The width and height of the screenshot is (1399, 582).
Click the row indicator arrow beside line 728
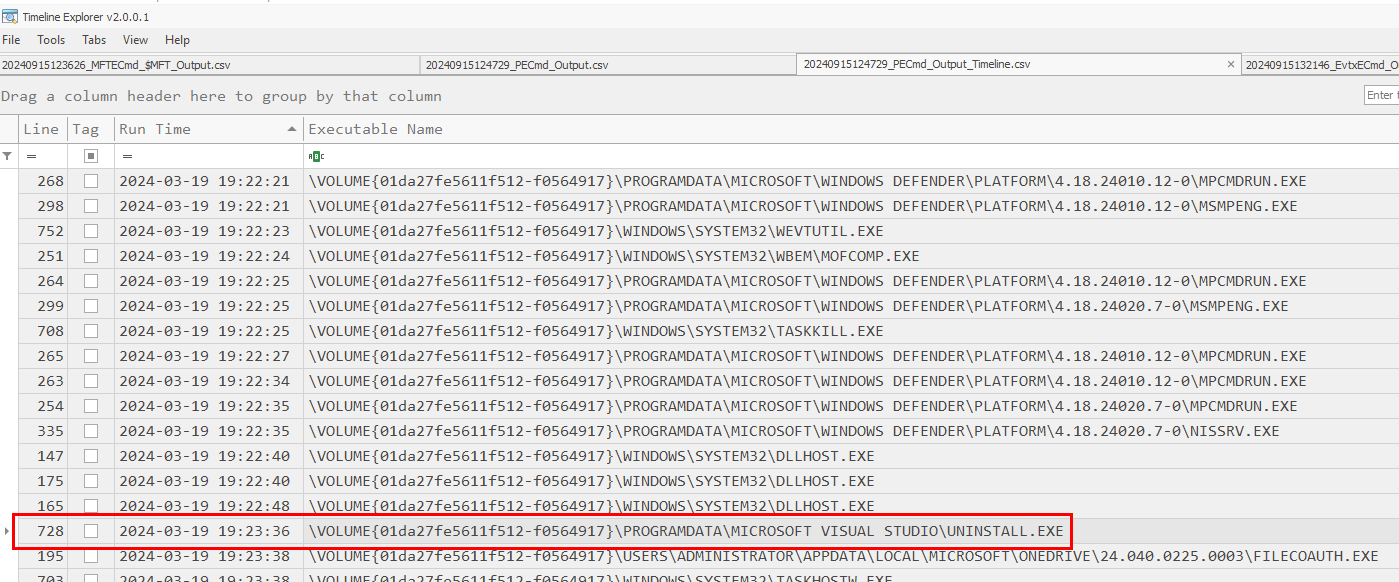point(8,531)
